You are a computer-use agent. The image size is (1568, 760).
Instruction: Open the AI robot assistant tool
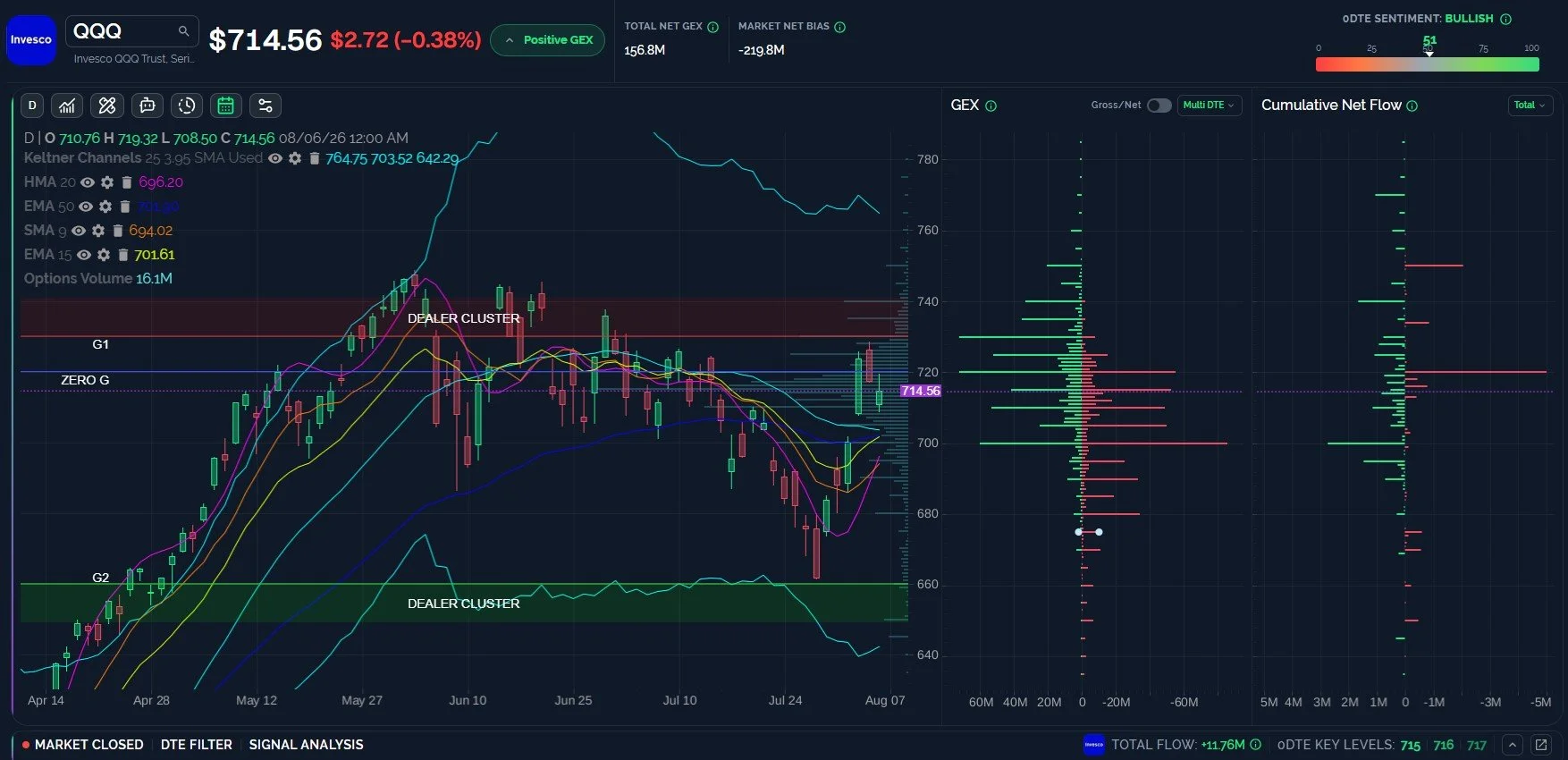148,106
